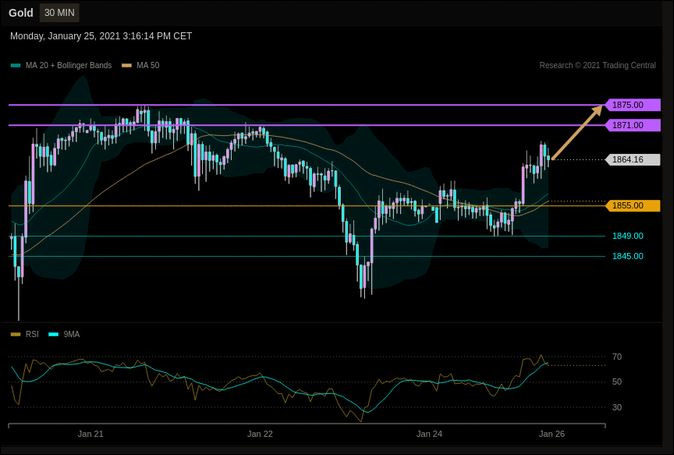Click the tan MA 50 legend swatch
The width and height of the screenshot is (674, 455).
[127, 65]
